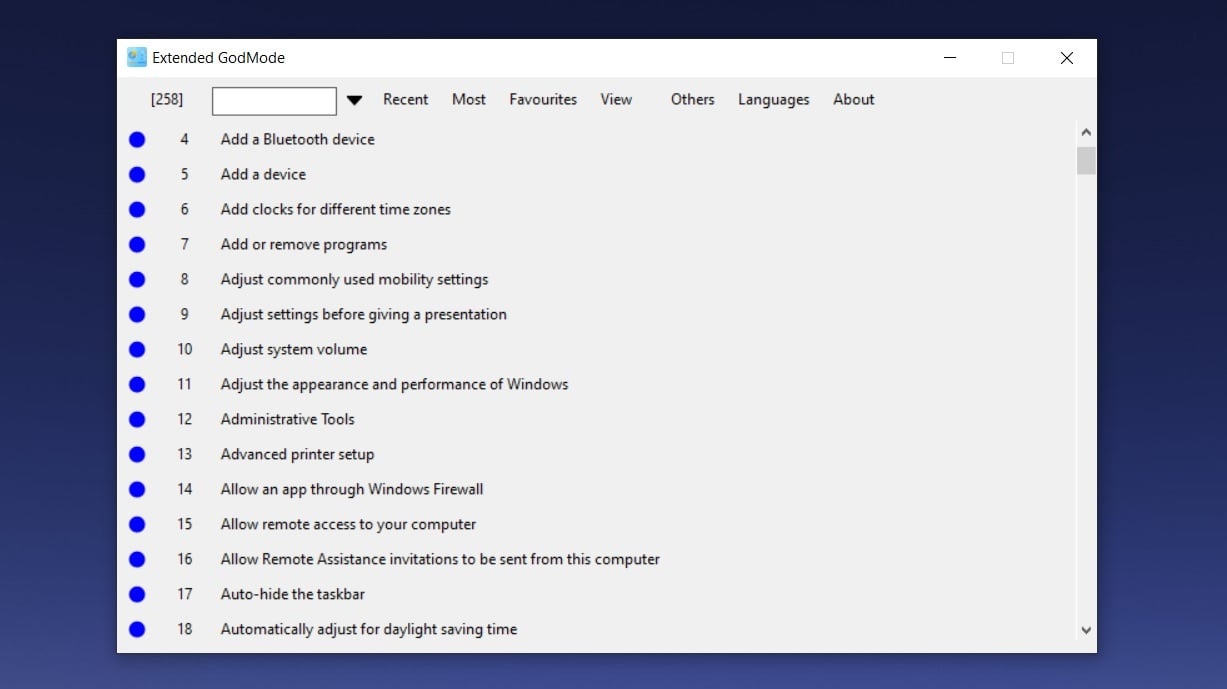
Task: Open the Others menu
Action: pos(692,99)
